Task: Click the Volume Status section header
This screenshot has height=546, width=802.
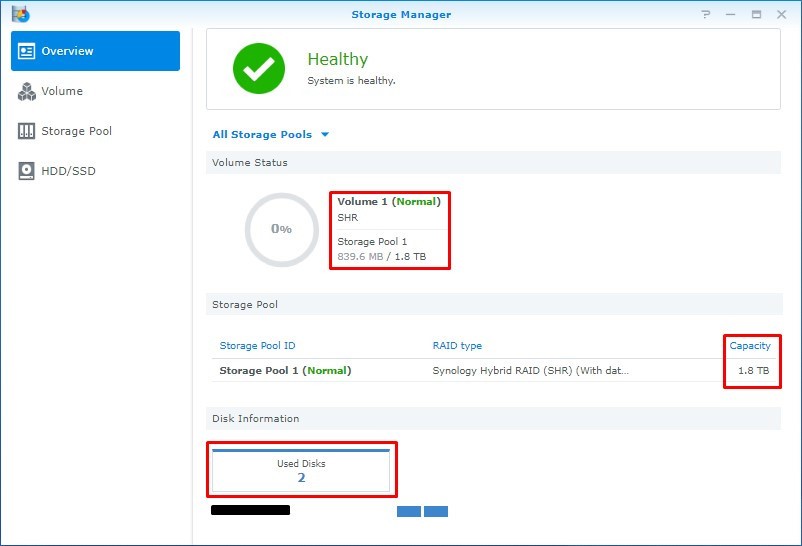Action: (494, 163)
